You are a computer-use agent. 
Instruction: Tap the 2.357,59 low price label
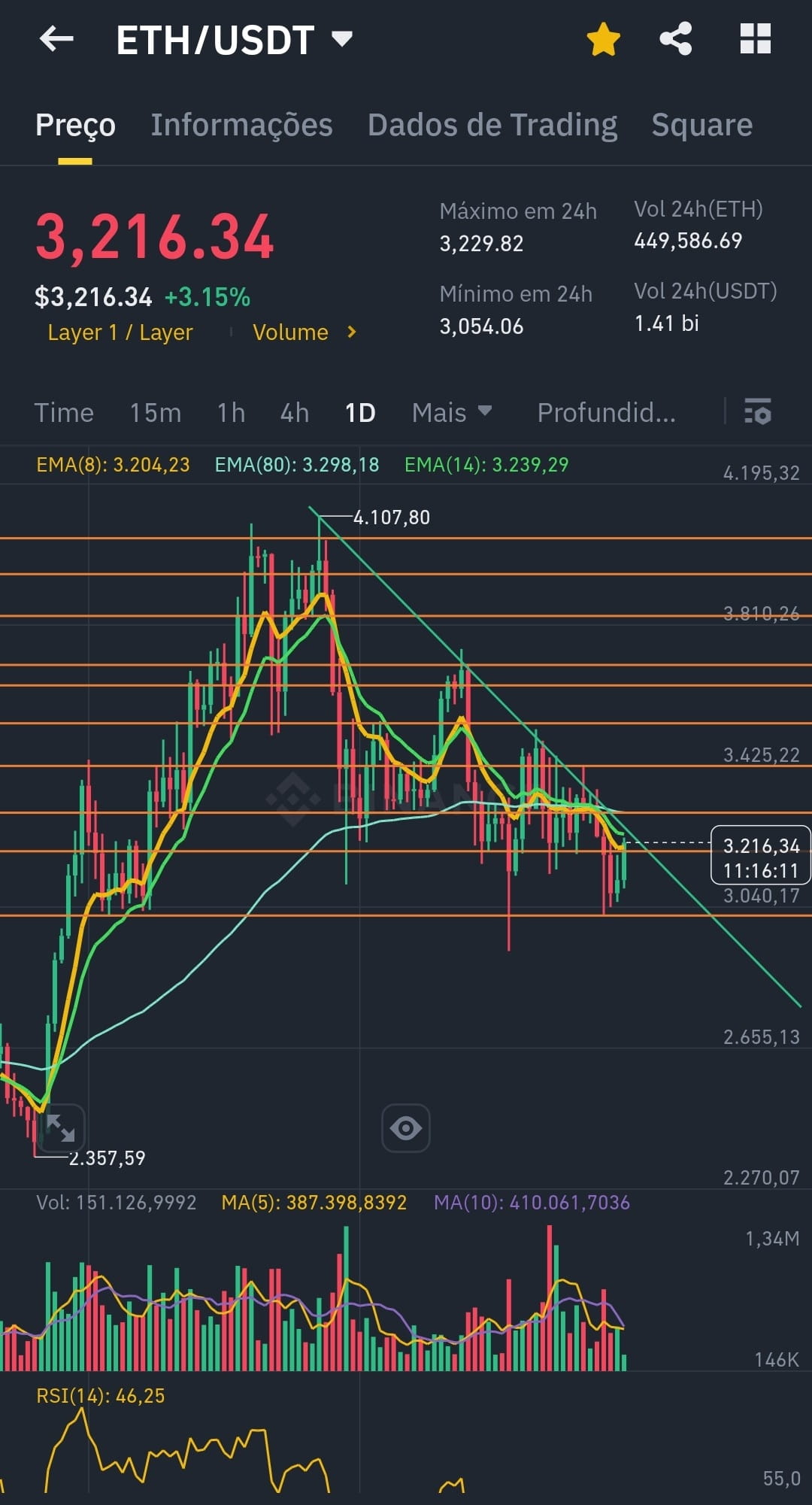[x=108, y=1158]
